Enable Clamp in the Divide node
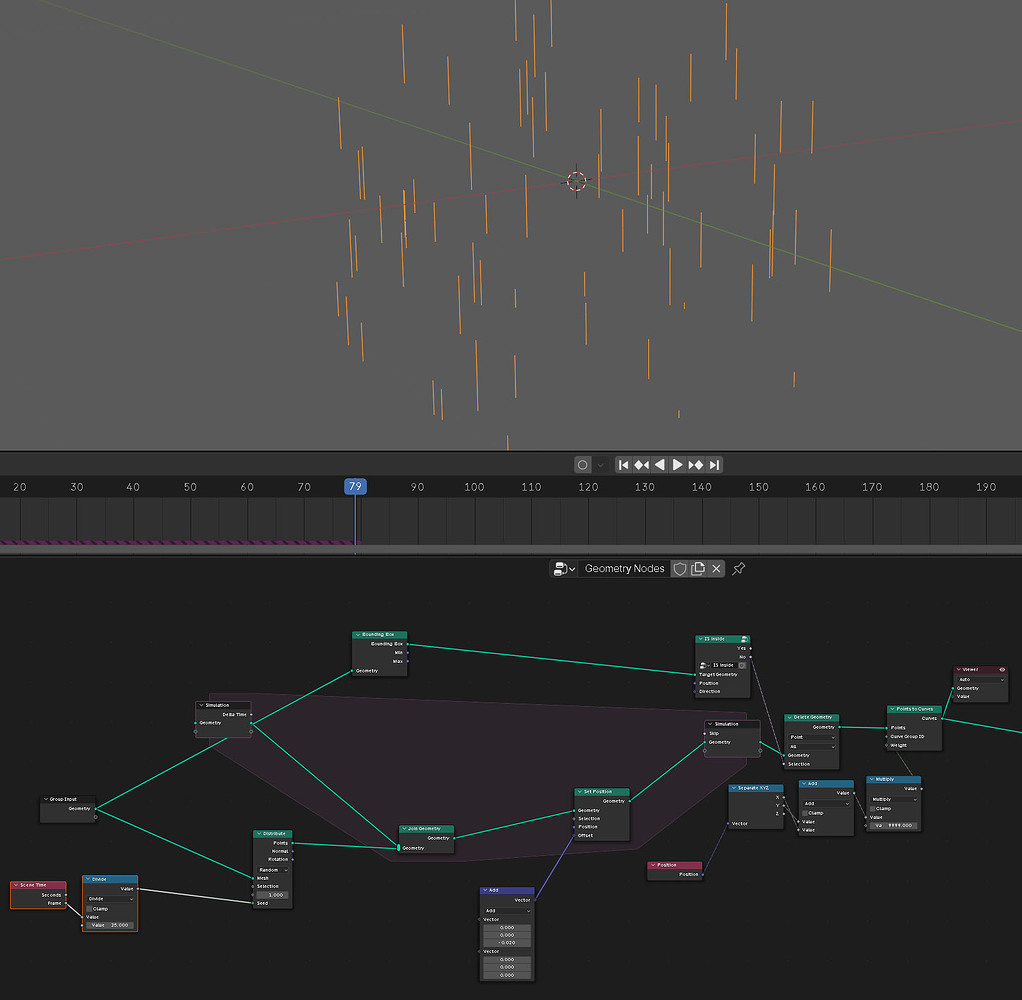The height and width of the screenshot is (1000, 1022). [x=89, y=909]
